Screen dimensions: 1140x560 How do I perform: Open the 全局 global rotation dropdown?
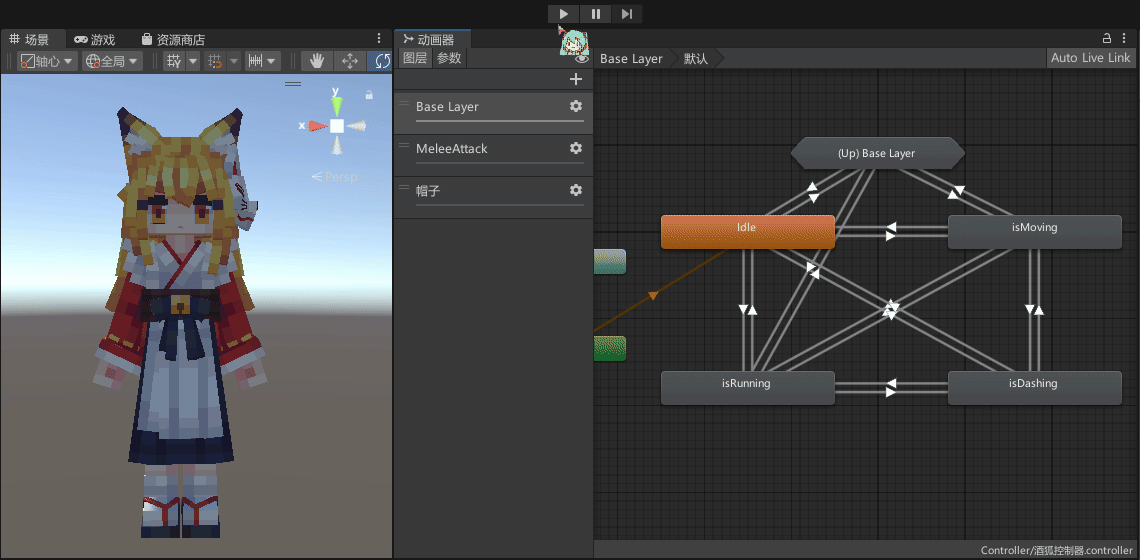pos(113,61)
